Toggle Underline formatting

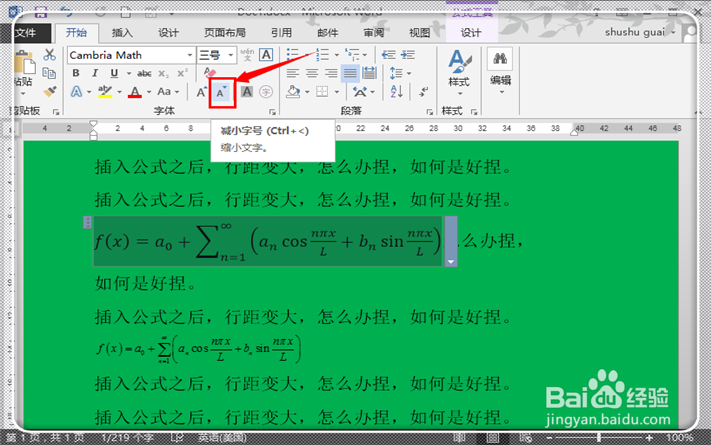pyautogui.click(x=114, y=73)
